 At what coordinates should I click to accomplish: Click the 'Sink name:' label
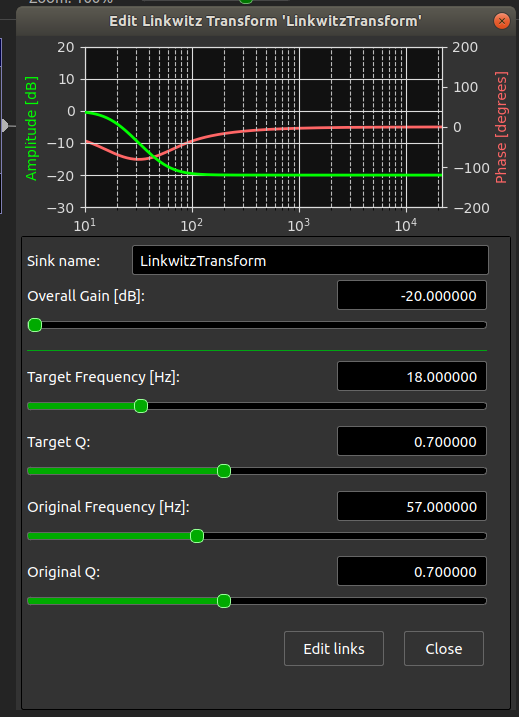click(64, 261)
